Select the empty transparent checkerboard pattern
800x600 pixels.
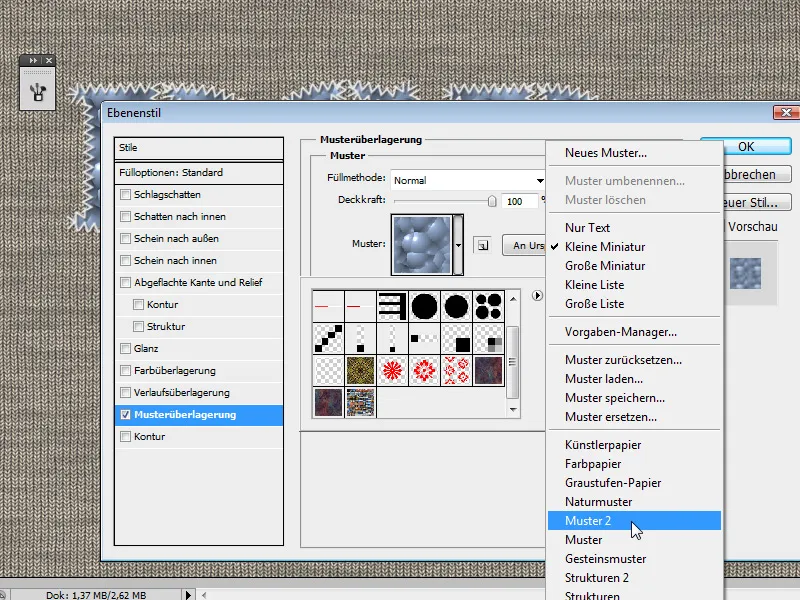pyautogui.click(x=328, y=370)
